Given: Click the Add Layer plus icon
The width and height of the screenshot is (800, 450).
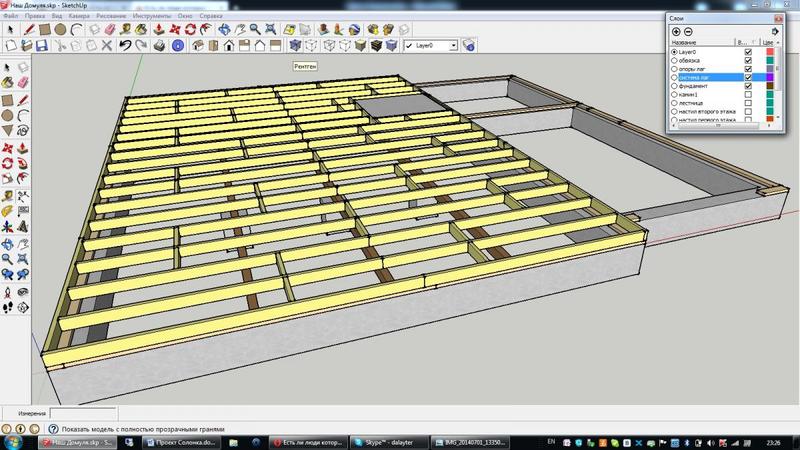Looking at the screenshot, I should 676,31.
